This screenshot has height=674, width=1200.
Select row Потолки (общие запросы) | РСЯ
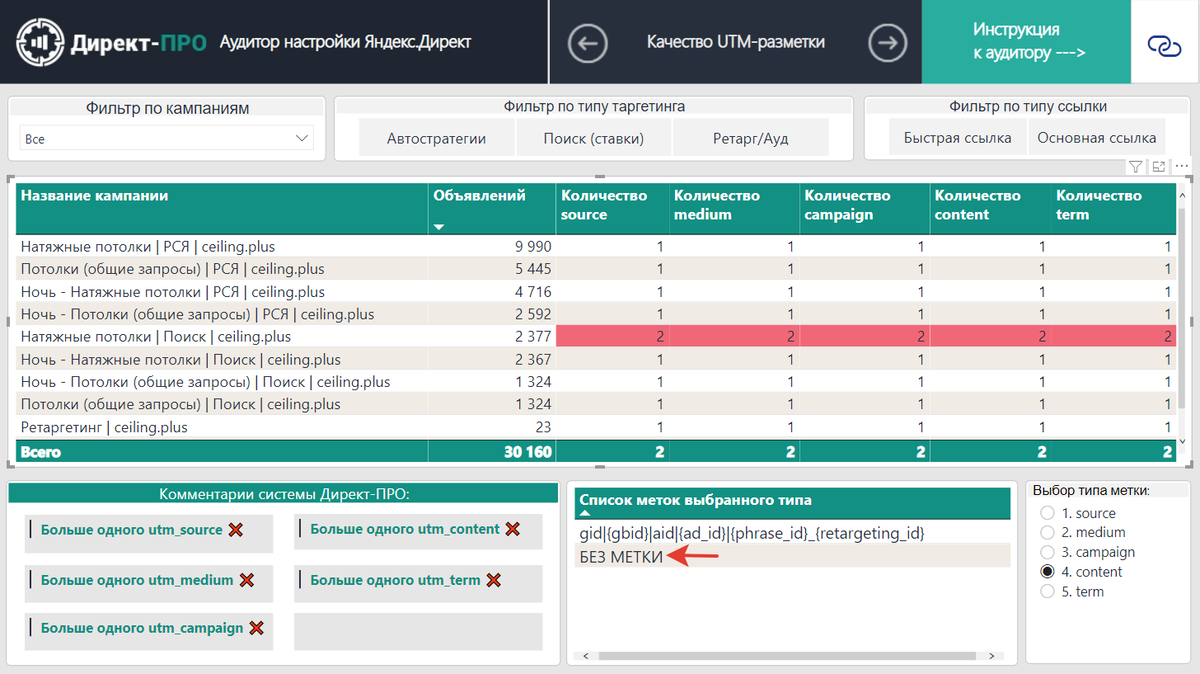(596, 269)
